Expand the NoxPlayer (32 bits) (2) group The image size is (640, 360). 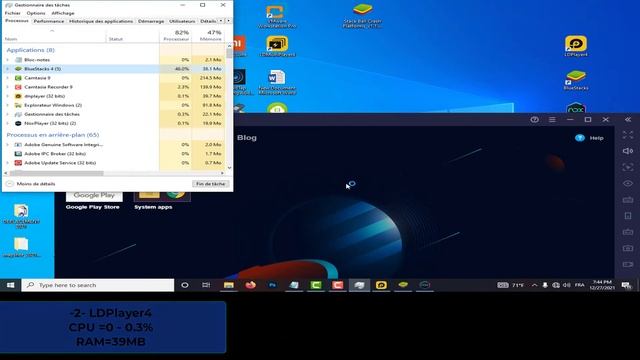tap(7, 123)
